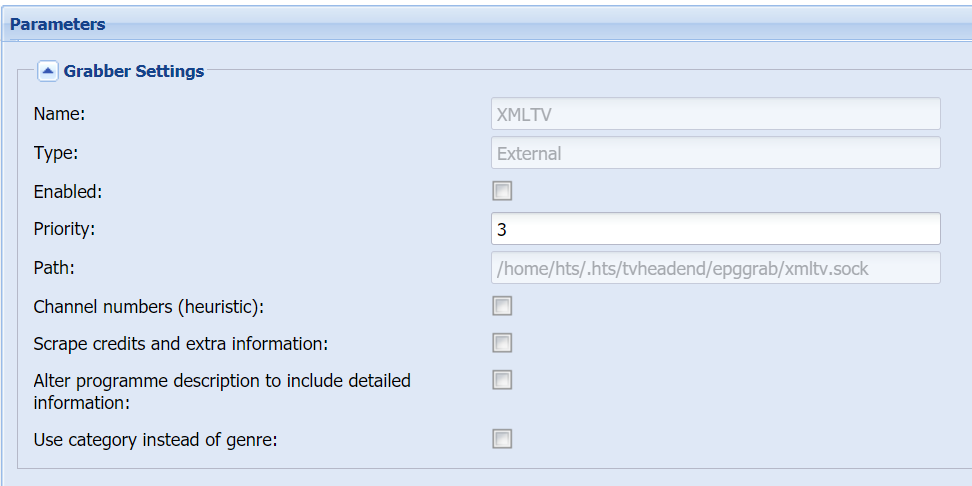Check the Use category instead of genre box
The image size is (972, 486).
502,439
